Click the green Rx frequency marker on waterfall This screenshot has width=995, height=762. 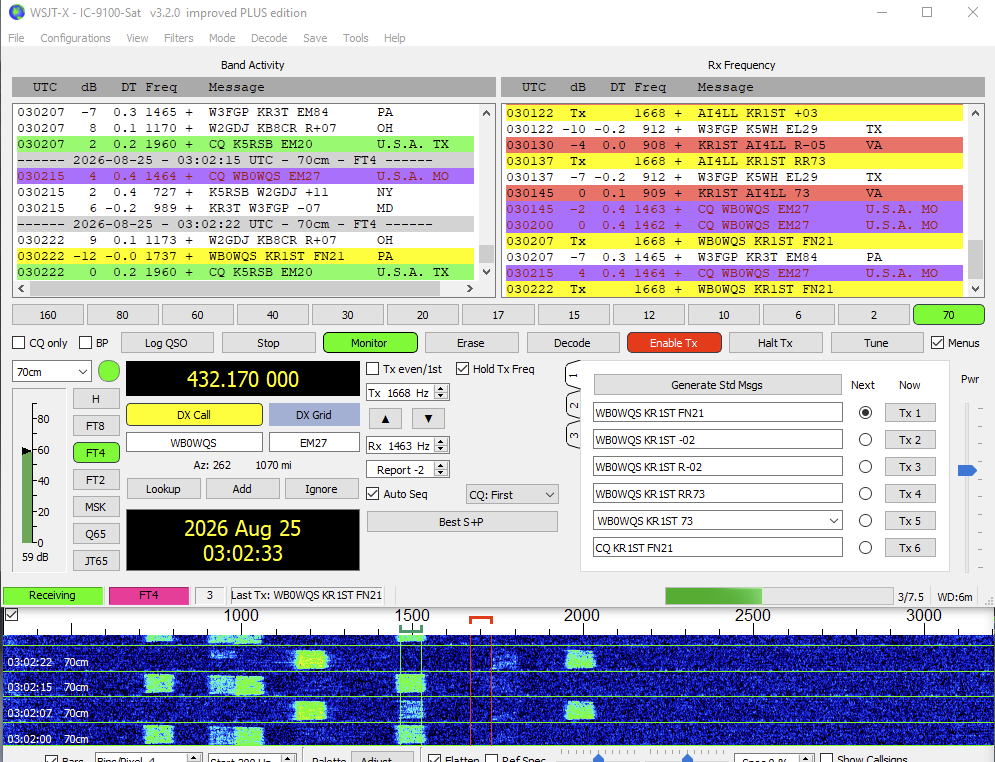click(411, 629)
